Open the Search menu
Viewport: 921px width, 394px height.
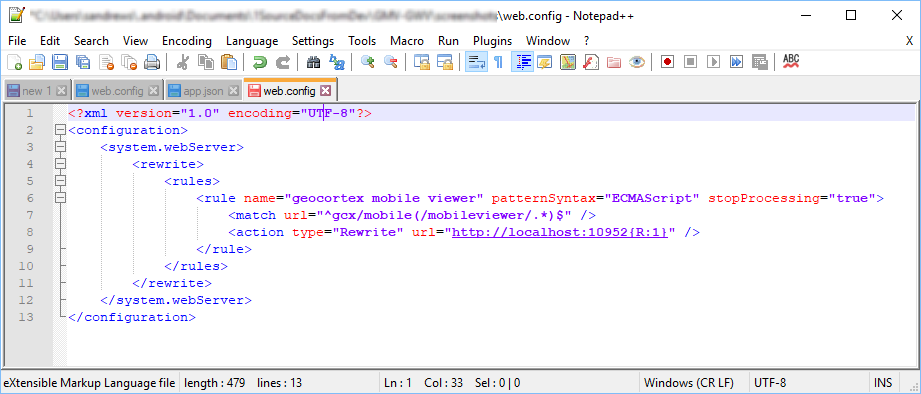(91, 41)
